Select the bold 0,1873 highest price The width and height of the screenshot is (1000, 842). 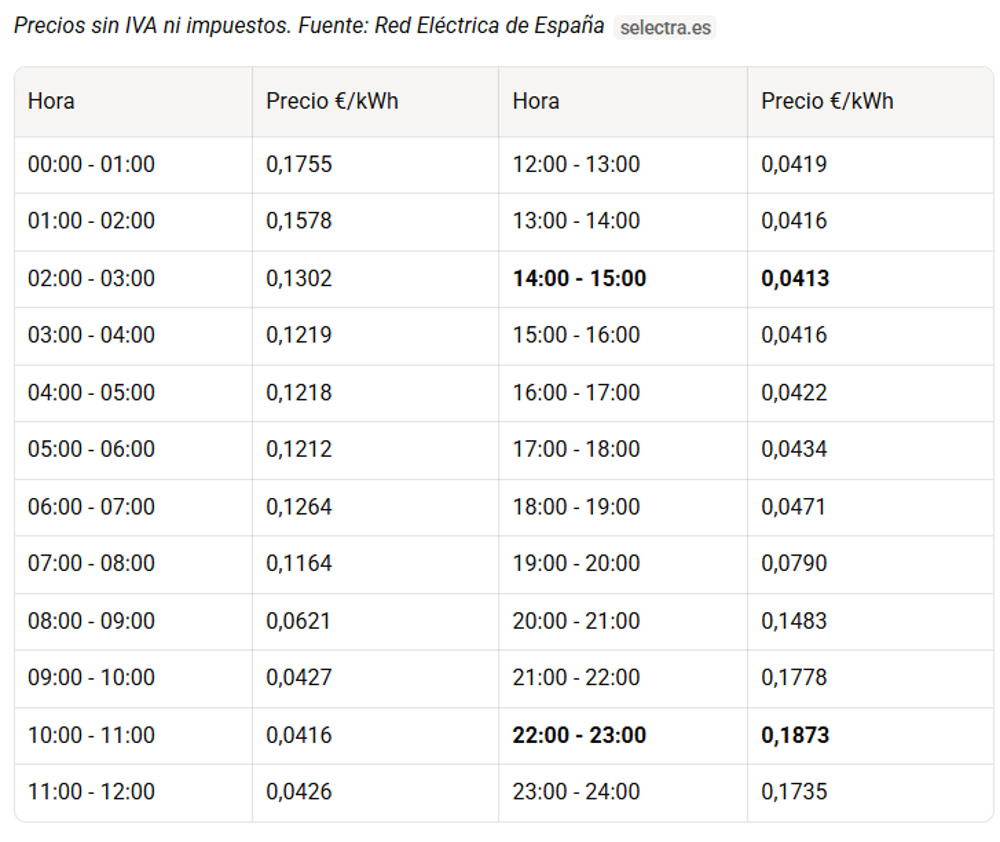(x=795, y=735)
